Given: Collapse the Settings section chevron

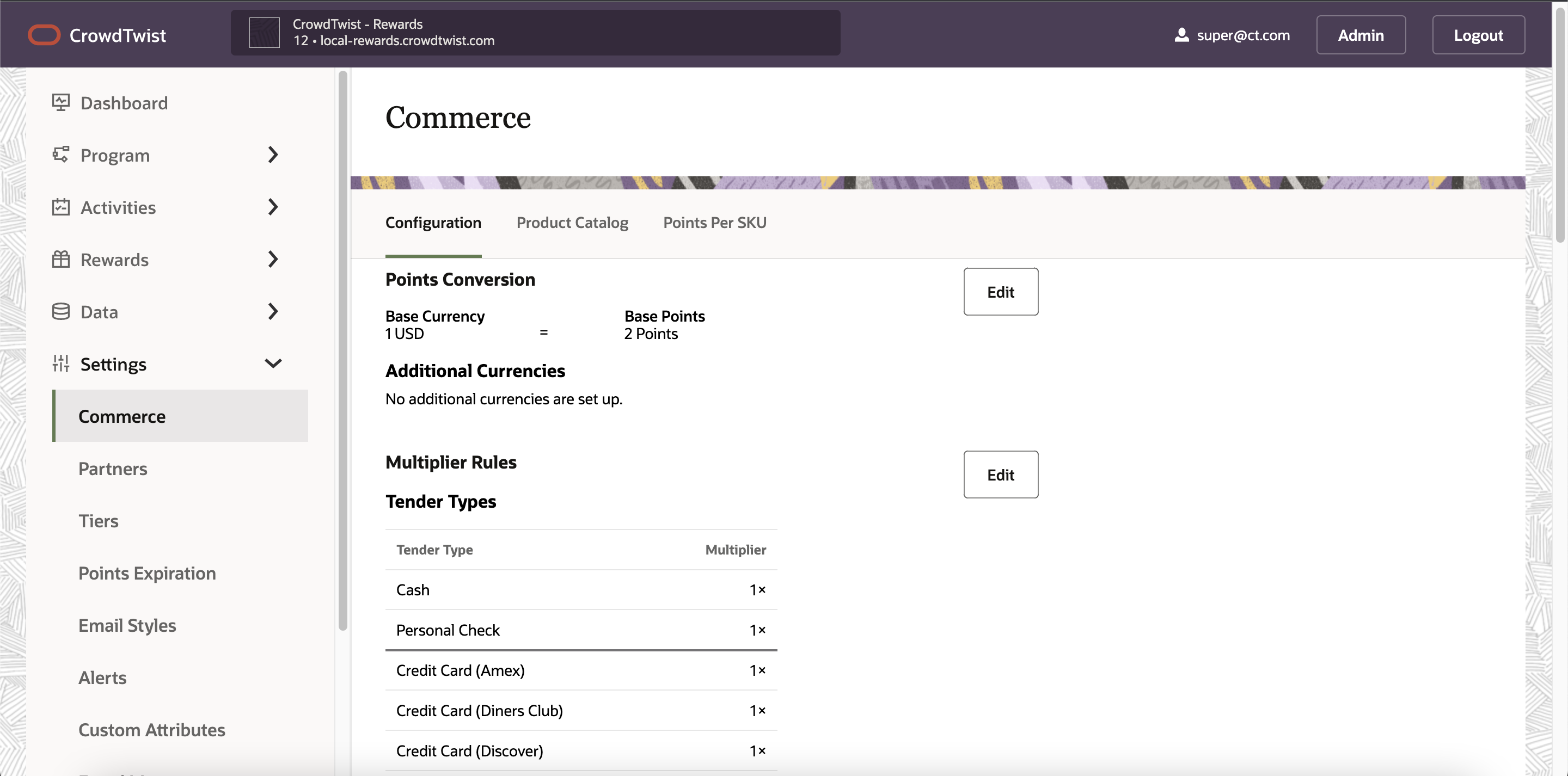Looking at the screenshot, I should [273, 364].
